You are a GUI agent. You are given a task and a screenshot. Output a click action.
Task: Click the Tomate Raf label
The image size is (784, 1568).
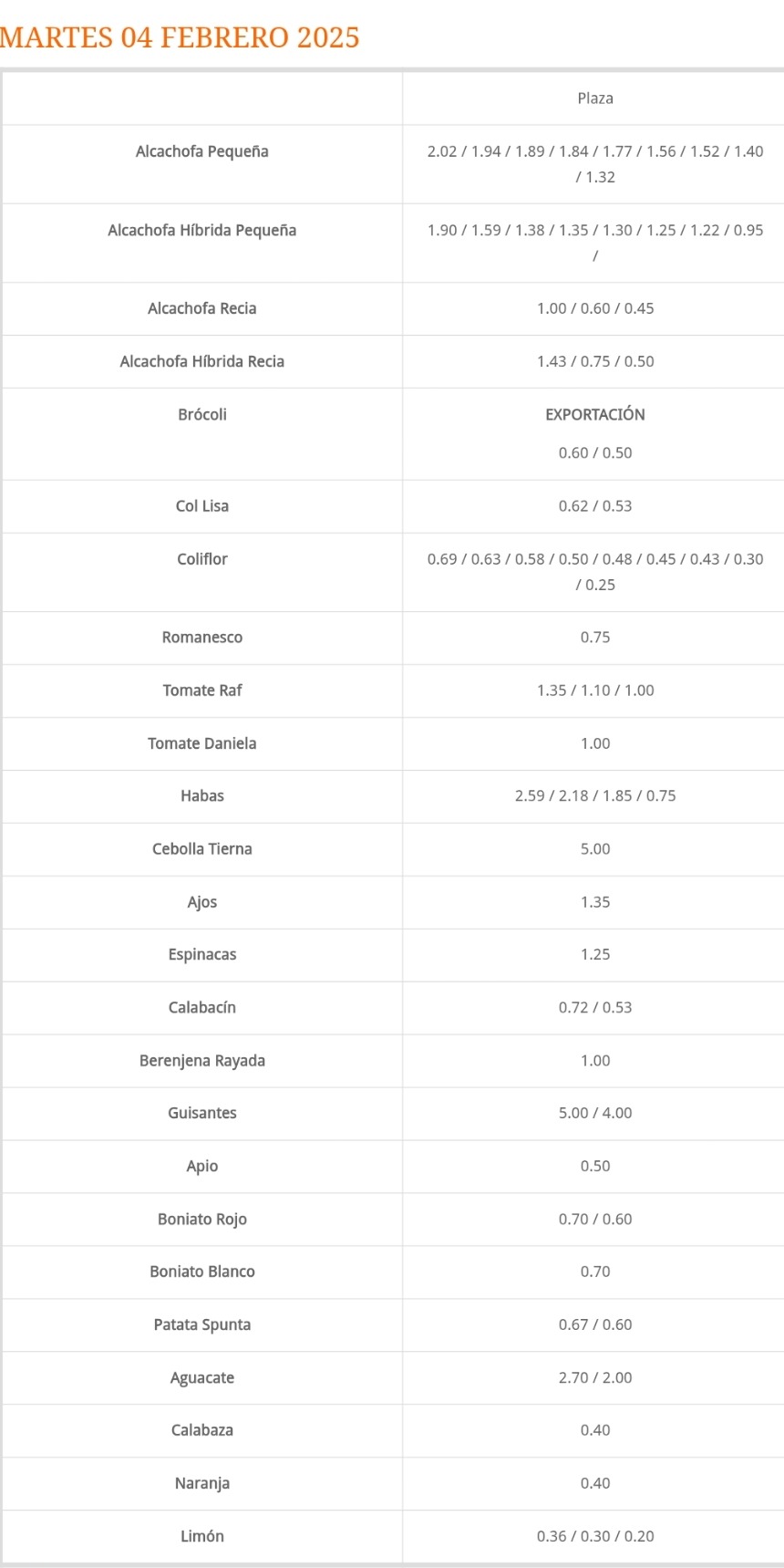pyautogui.click(x=202, y=691)
